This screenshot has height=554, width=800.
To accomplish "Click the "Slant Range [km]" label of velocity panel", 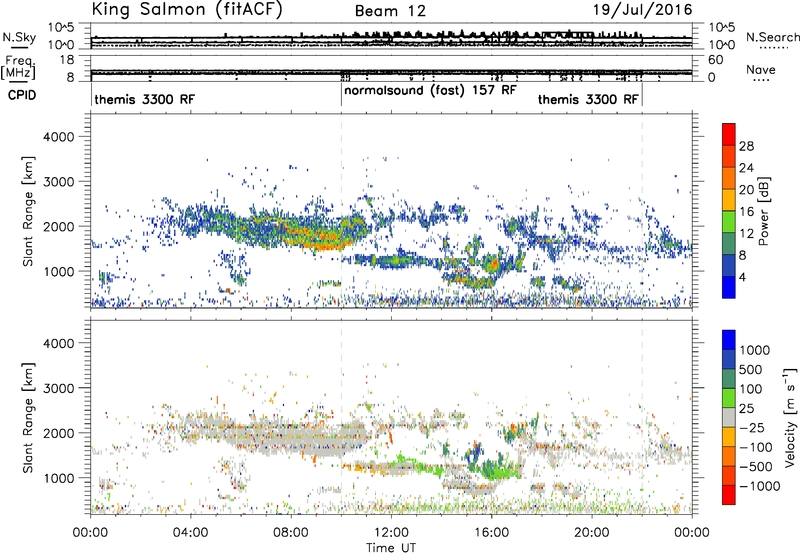I will click(x=28, y=418).
